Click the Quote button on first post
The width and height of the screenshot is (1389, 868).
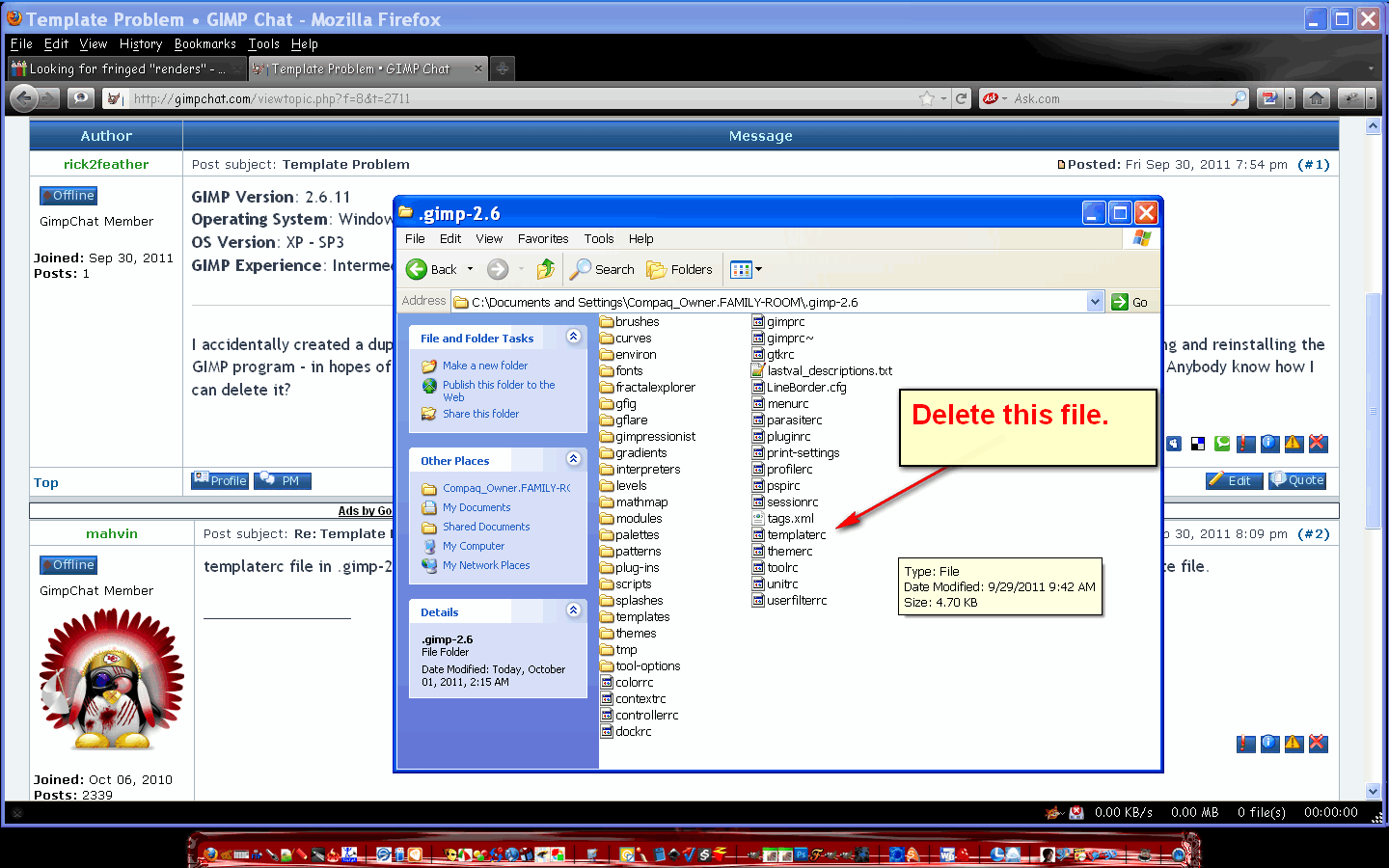tap(1297, 480)
